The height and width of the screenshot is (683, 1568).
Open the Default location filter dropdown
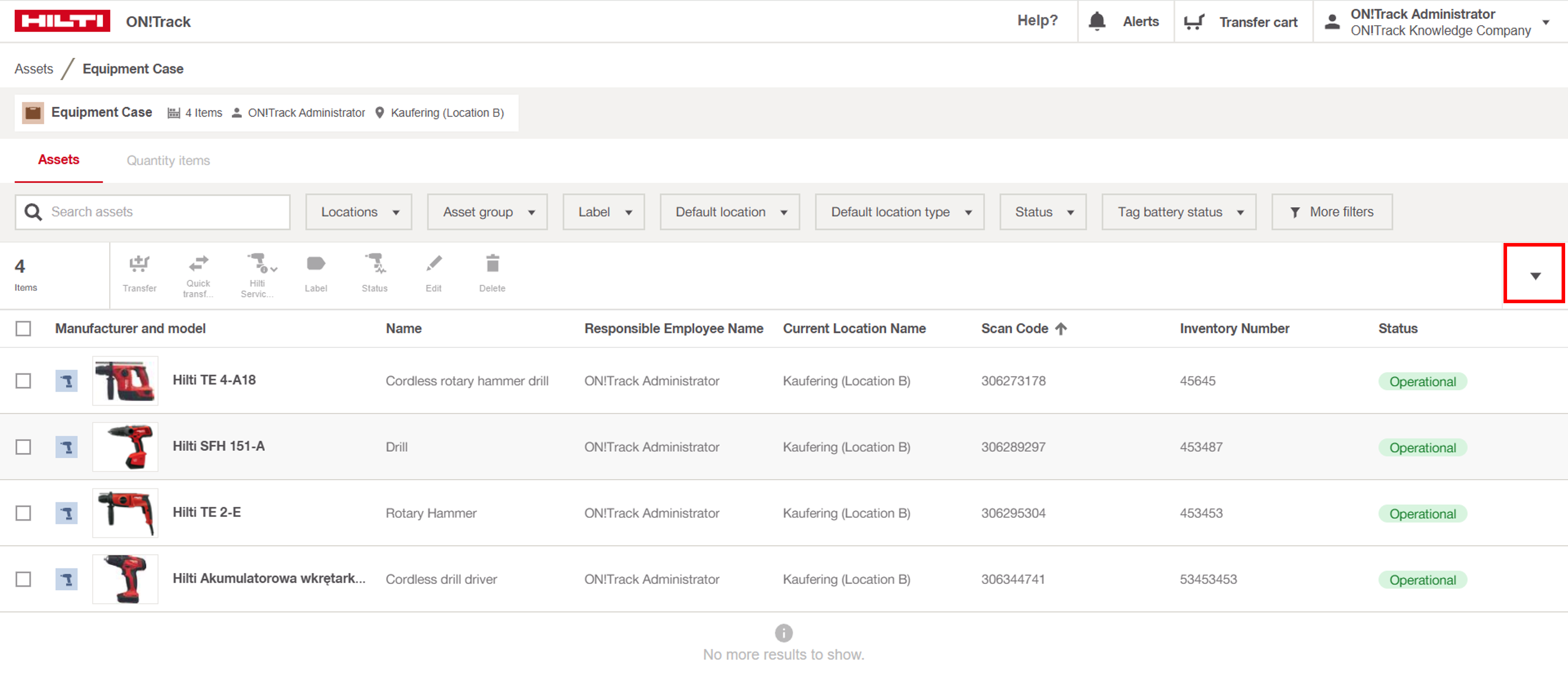pyautogui.click(x=729, y=212)
